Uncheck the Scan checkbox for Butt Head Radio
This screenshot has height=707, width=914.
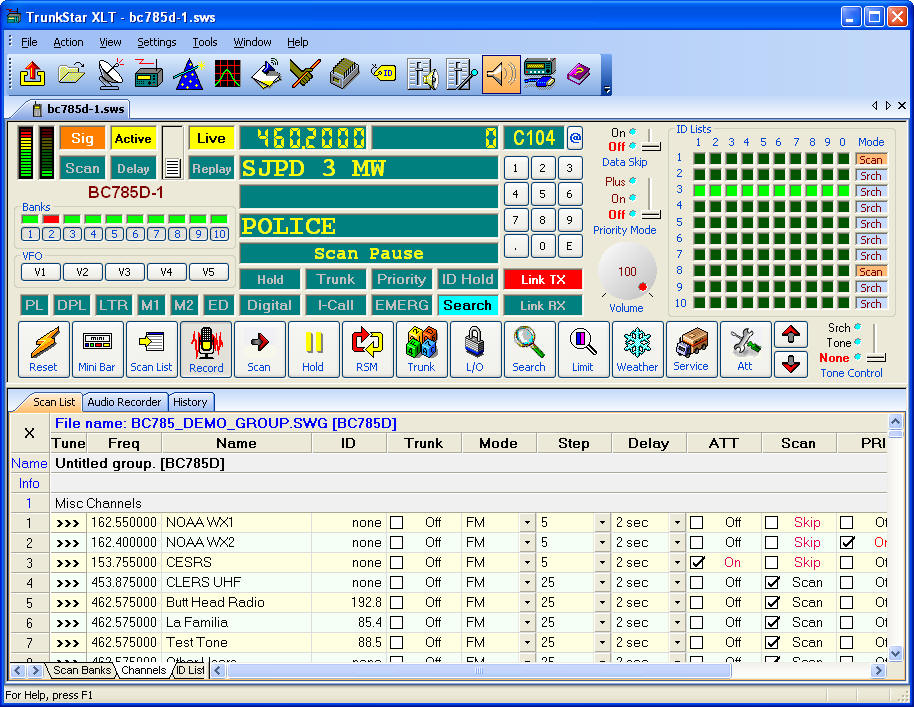pos(772,603)
